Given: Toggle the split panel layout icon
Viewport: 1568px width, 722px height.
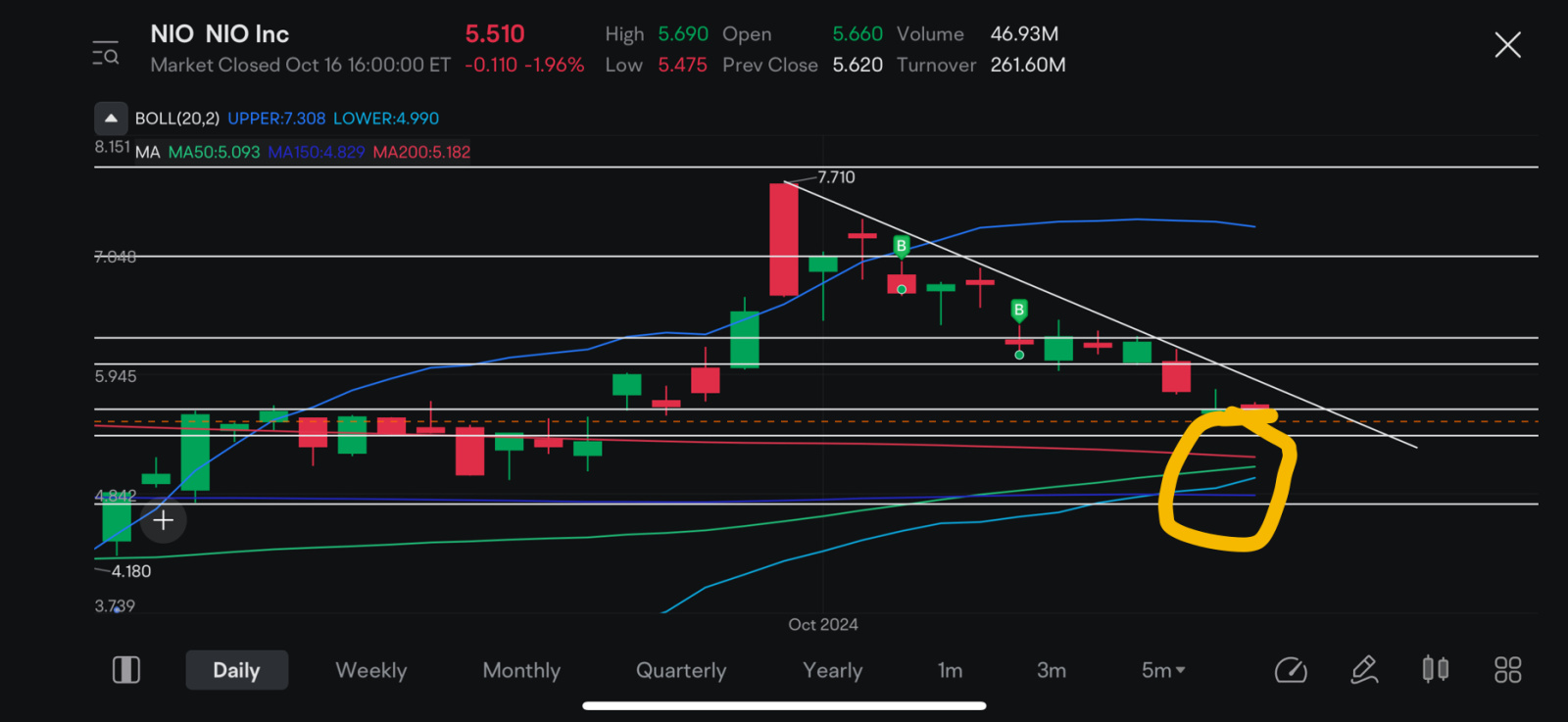Looking at the screenshot, I should 126,670.
